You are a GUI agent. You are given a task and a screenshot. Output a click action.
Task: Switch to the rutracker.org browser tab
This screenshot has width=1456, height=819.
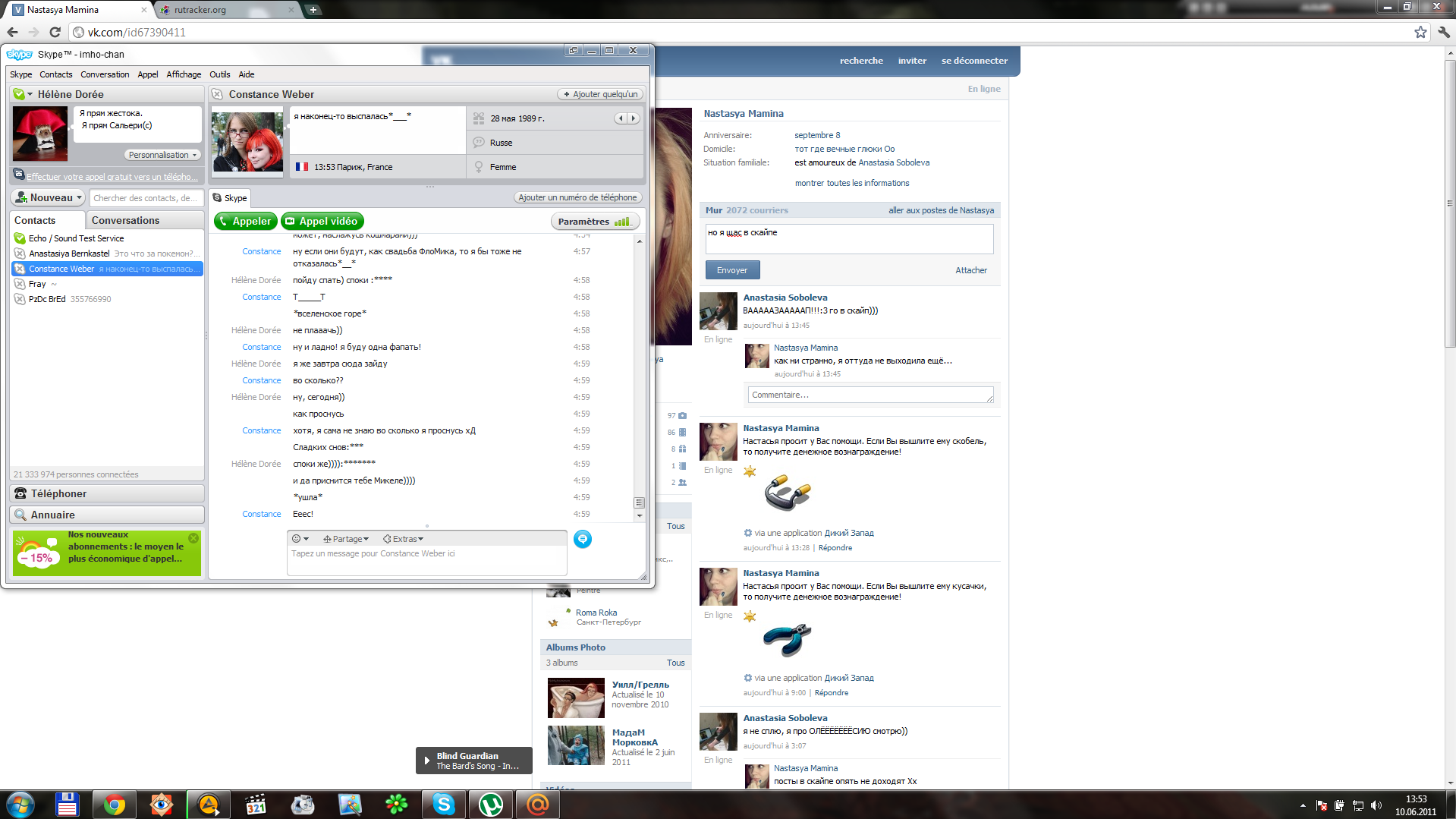point(228,10)
